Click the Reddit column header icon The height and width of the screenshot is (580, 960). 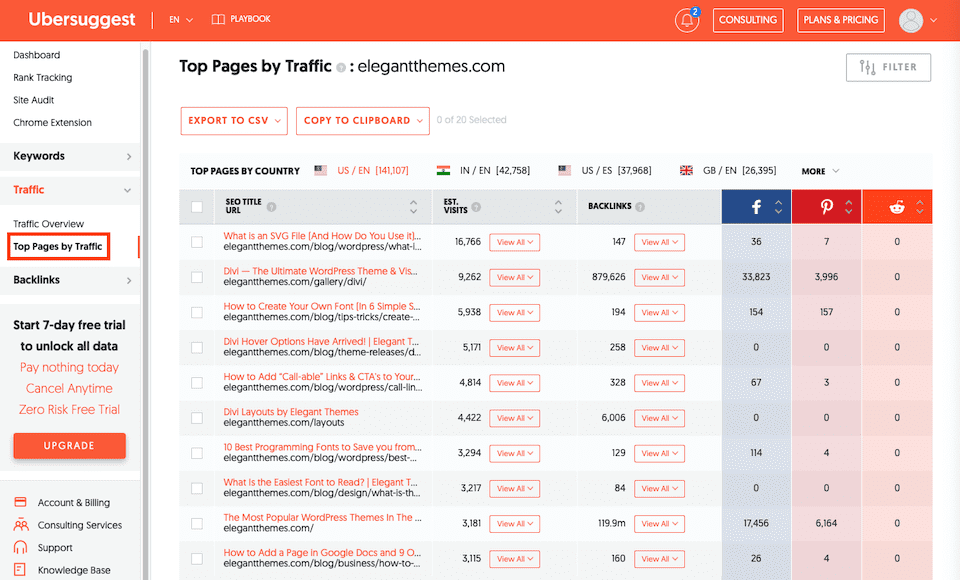pos(897,207)
